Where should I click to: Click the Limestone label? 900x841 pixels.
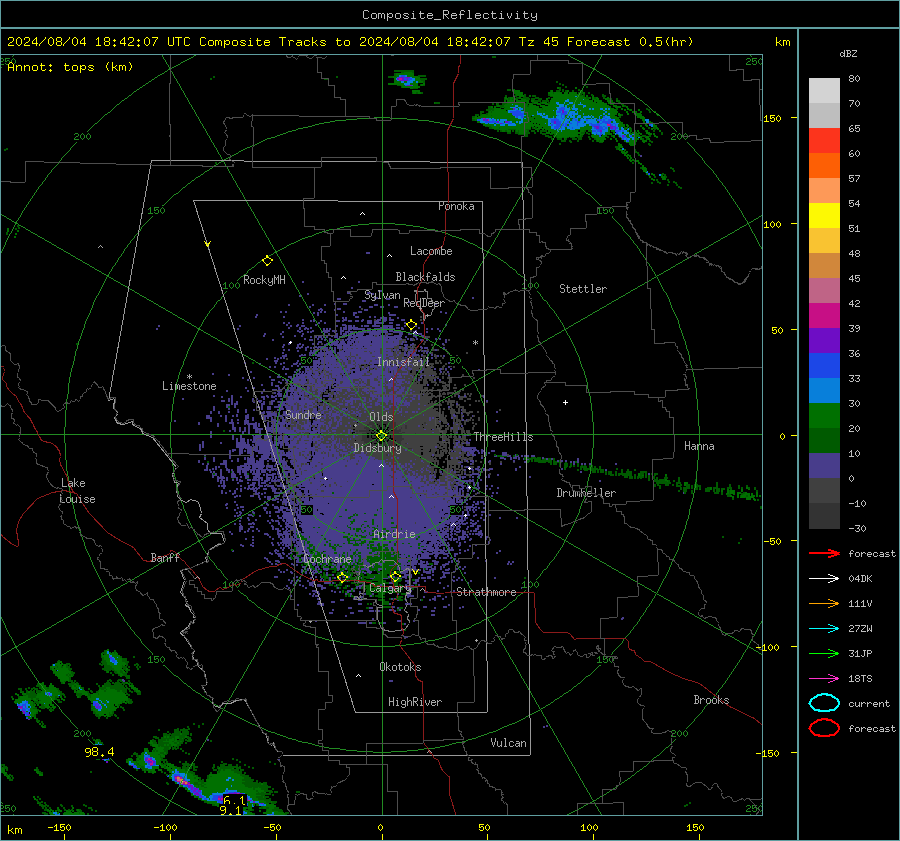pyautogui.click(x=189, y=386)
